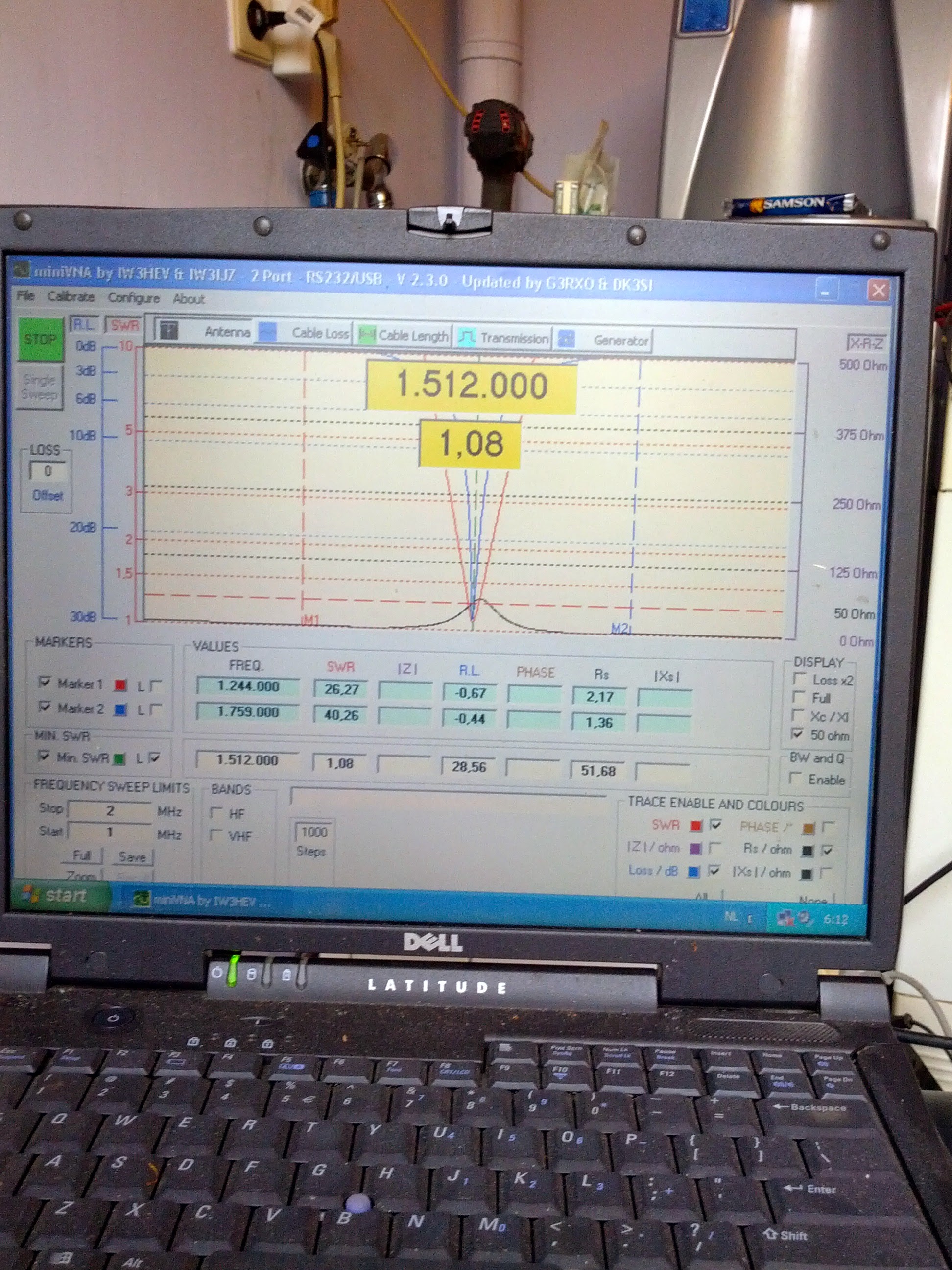Click the system tray network icon
This screenshot has width=952, height=1270.
click(x=785, y=918)
